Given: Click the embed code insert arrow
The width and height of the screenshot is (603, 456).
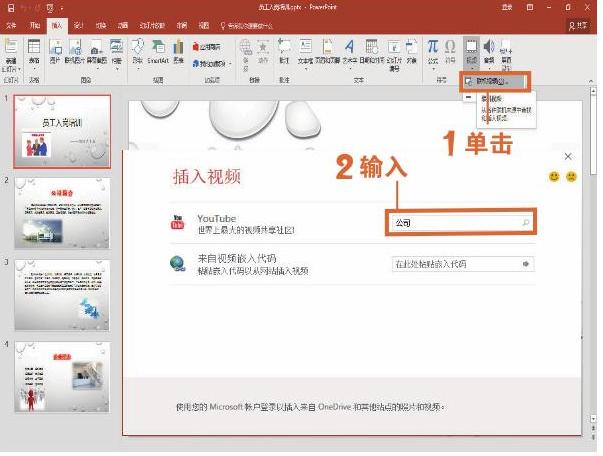Looking at the screenshot, I should [x=526, y=264].
